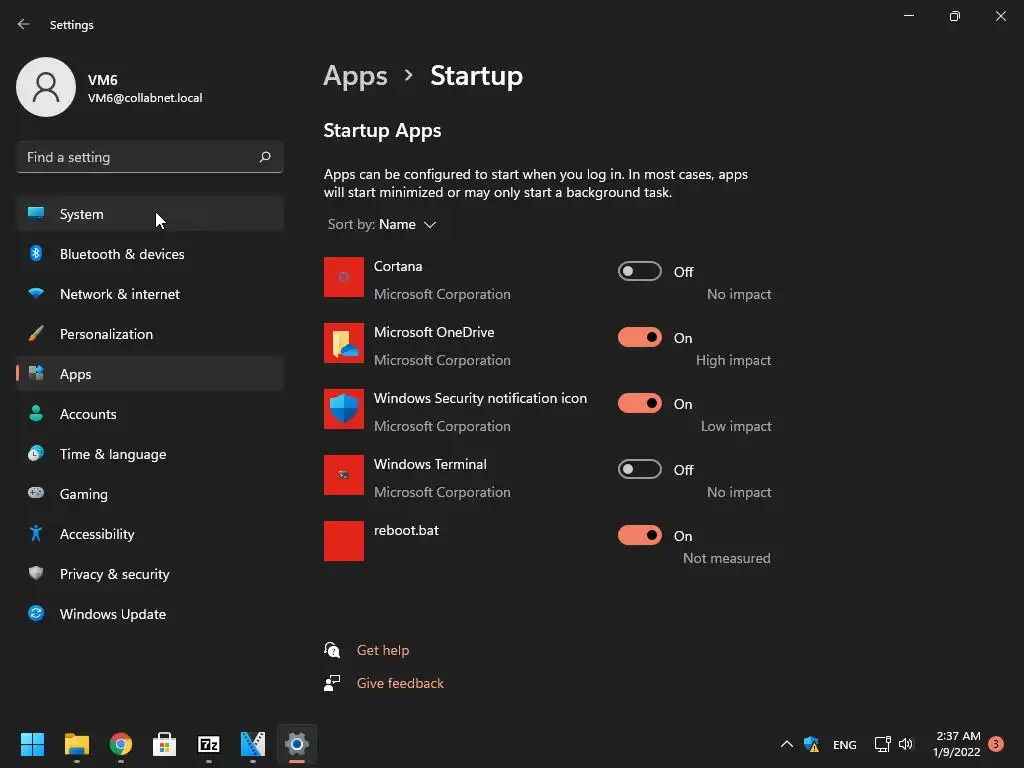Click the reboot.bat name text
Screen dimensions: 1024x768
click(x=406, y=530)
